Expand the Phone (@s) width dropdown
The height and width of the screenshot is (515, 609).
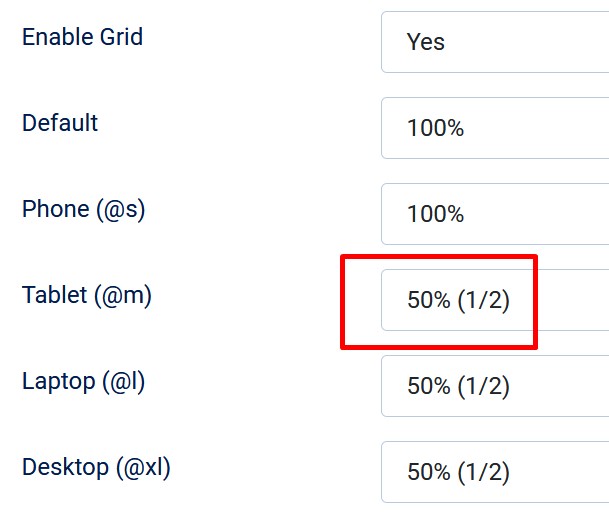(495, 214)
